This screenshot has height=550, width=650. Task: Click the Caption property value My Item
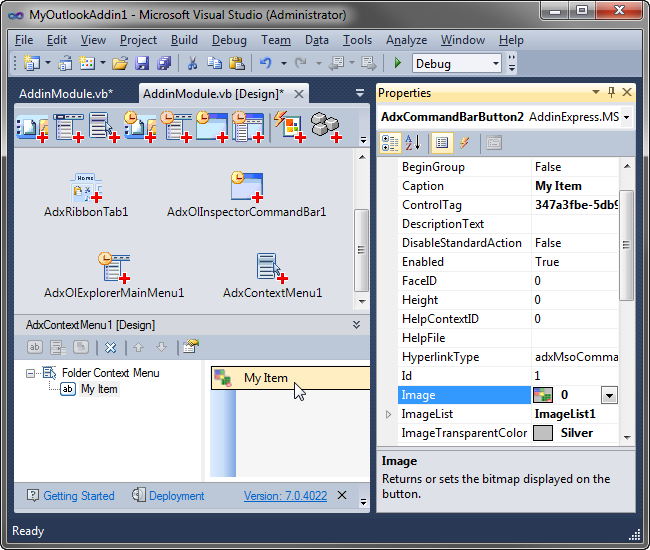(x=558, y=186)
